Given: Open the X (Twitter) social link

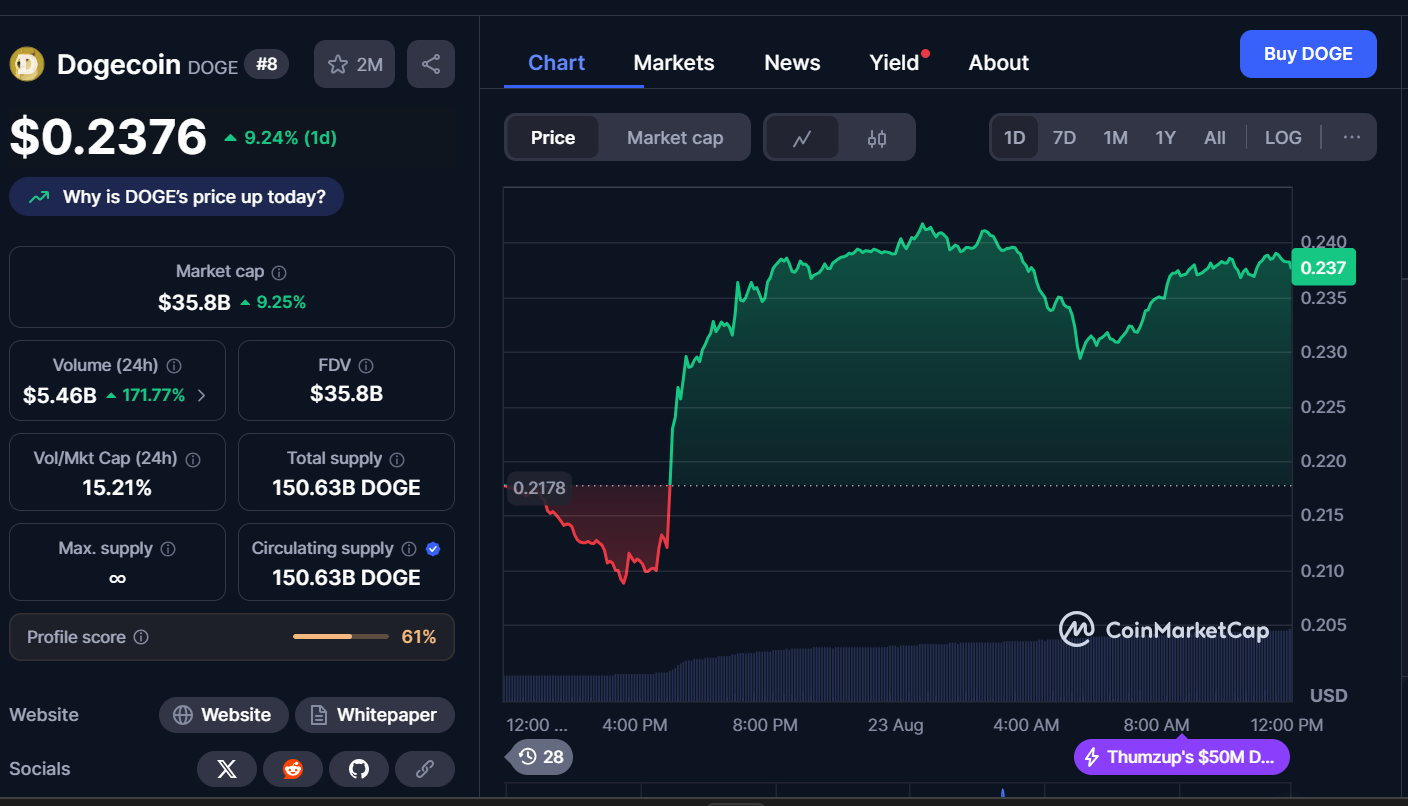Looking at the screenshot, I should (x=227, y=769).
